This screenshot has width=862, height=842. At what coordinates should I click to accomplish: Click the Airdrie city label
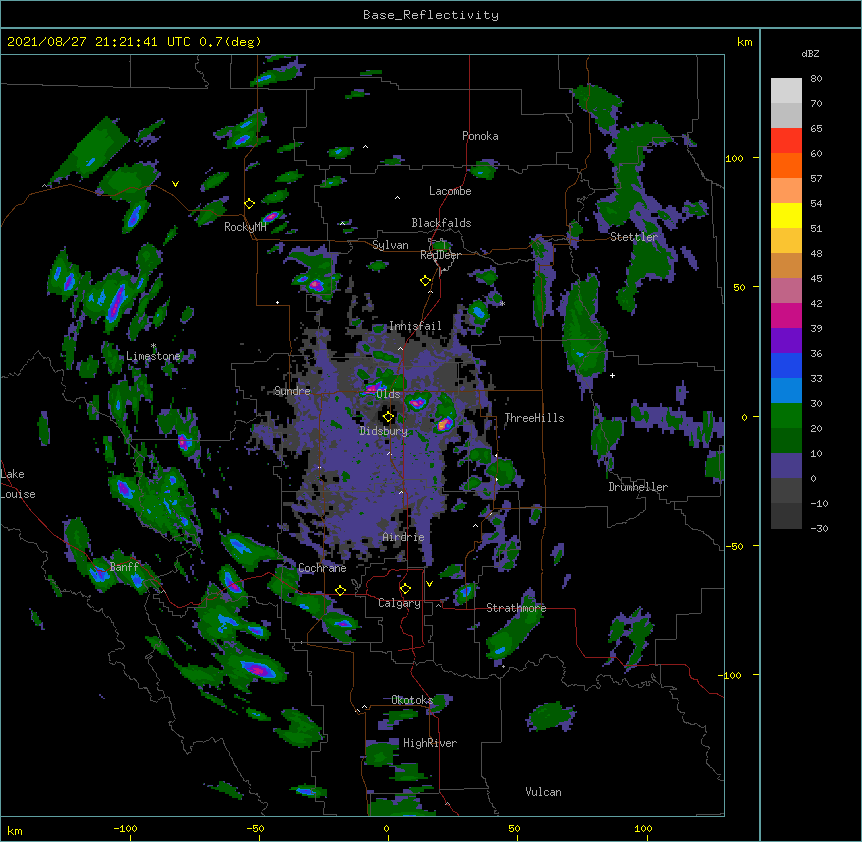(403, 537)
